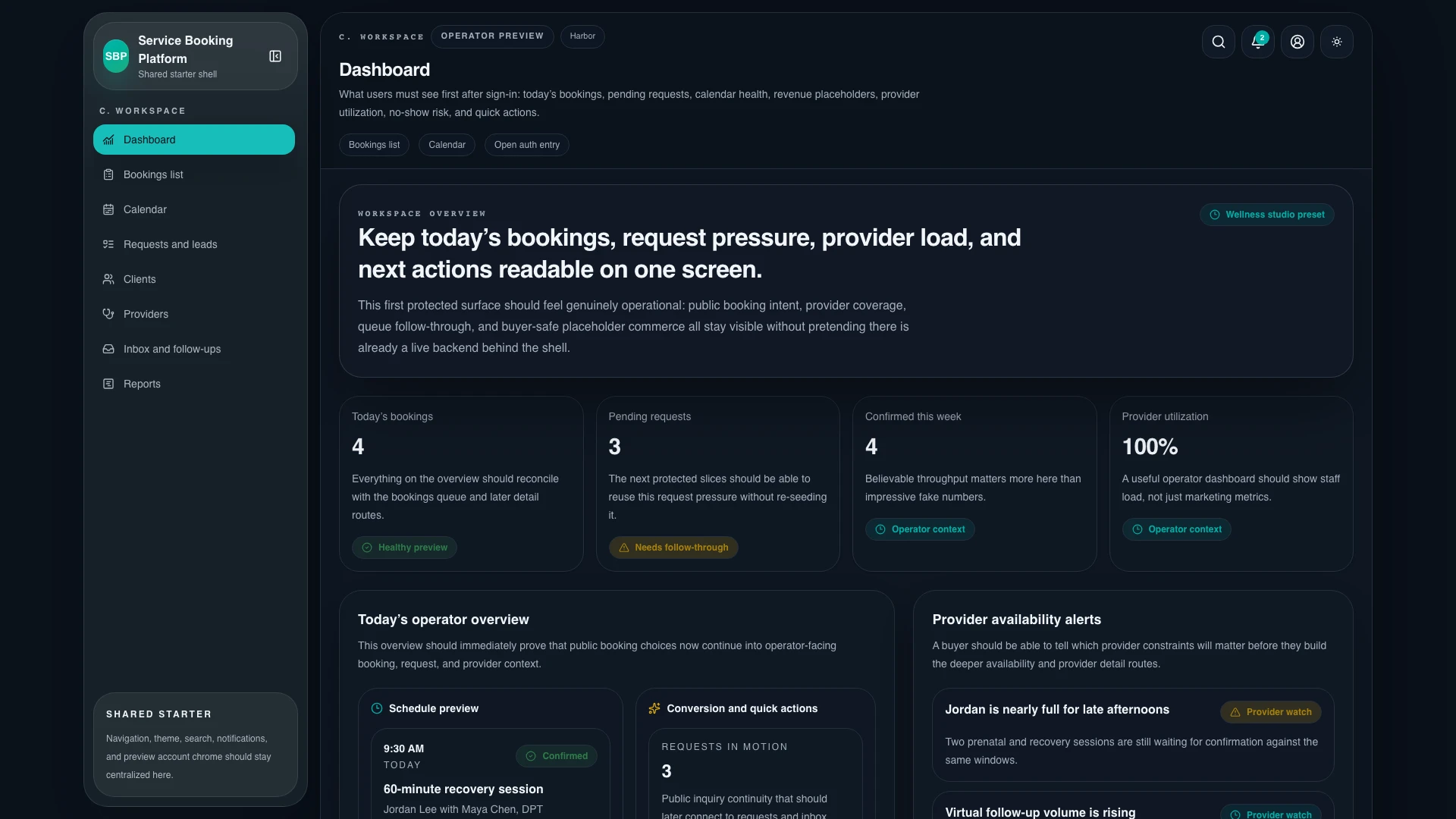Click Today's operator overview heading

coord(444,620)
